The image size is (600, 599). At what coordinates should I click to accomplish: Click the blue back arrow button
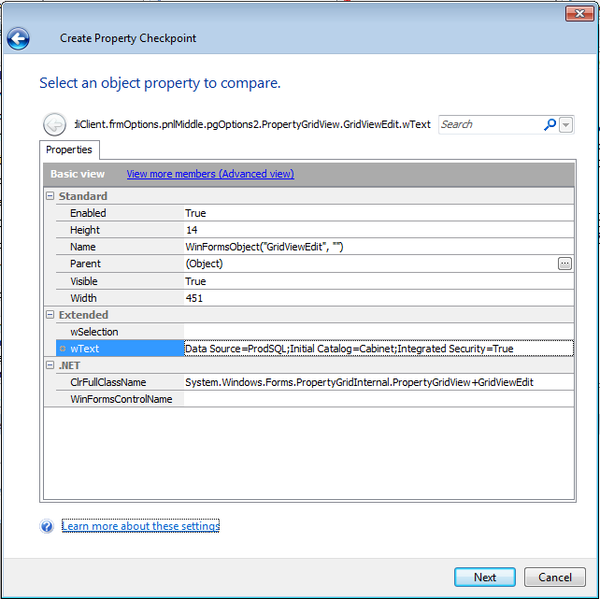pyautogui.click(x=18, y=39)
